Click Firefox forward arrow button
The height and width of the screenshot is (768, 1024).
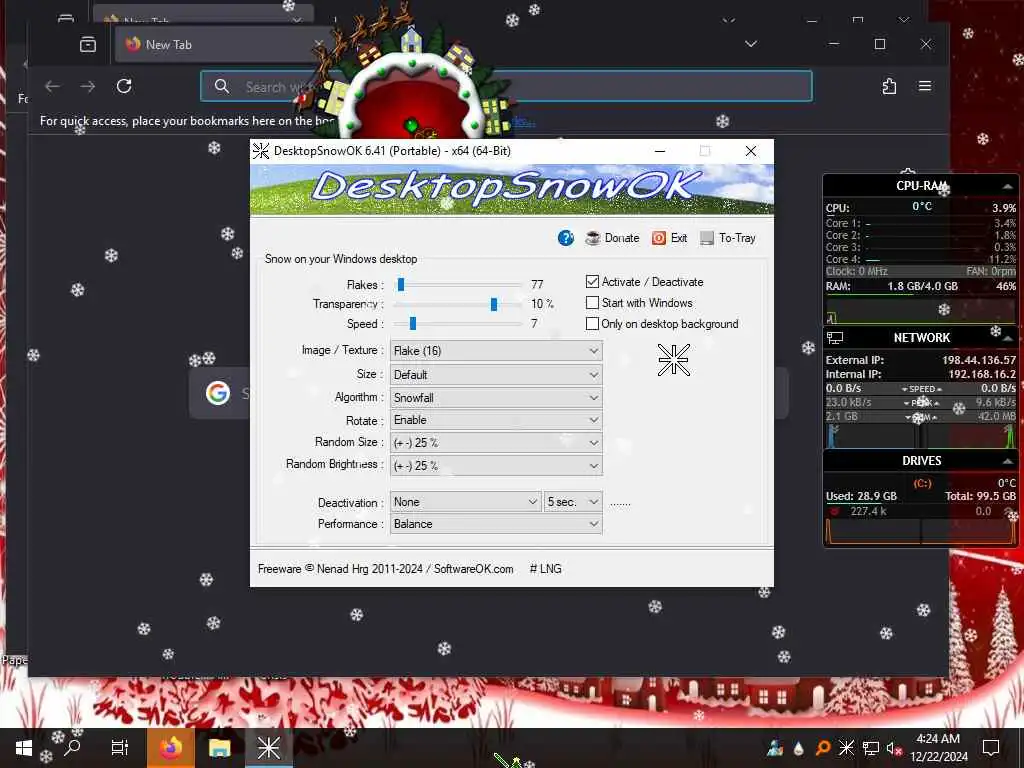(x=88, y=86)
